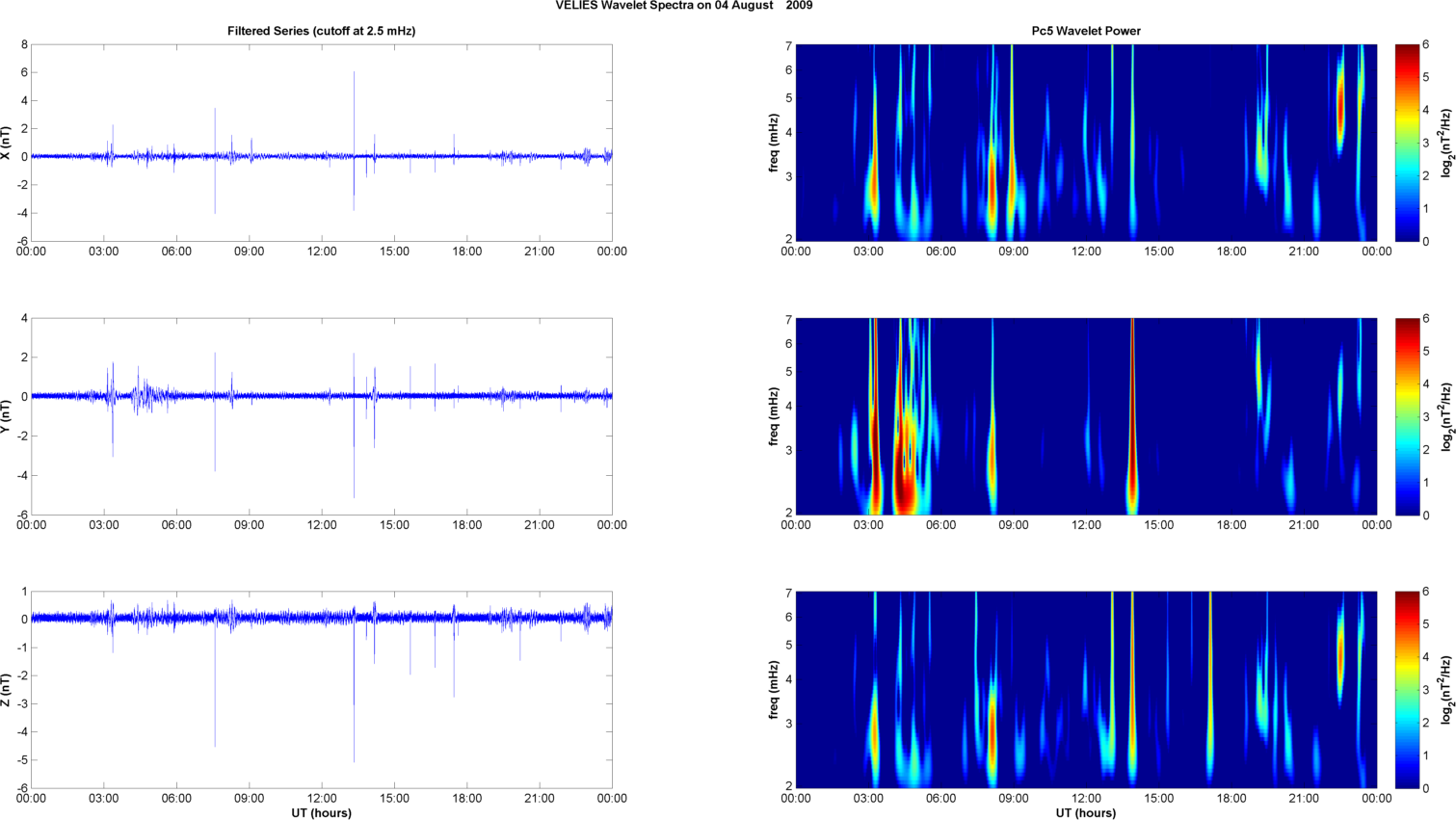This screenshot has height=820, width=1456.
Task: Click the "Z (nT)" axis label
Action: pyautogui.click(x=7, y=690)
